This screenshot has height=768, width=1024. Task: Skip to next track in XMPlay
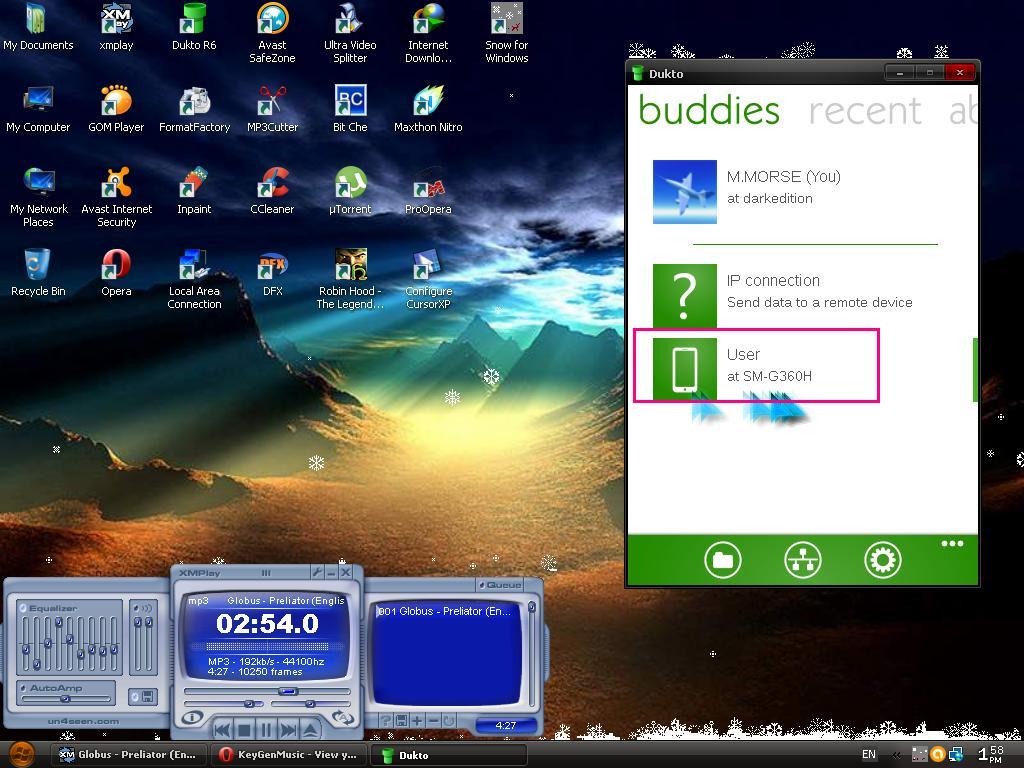click(x=288, y=729)
